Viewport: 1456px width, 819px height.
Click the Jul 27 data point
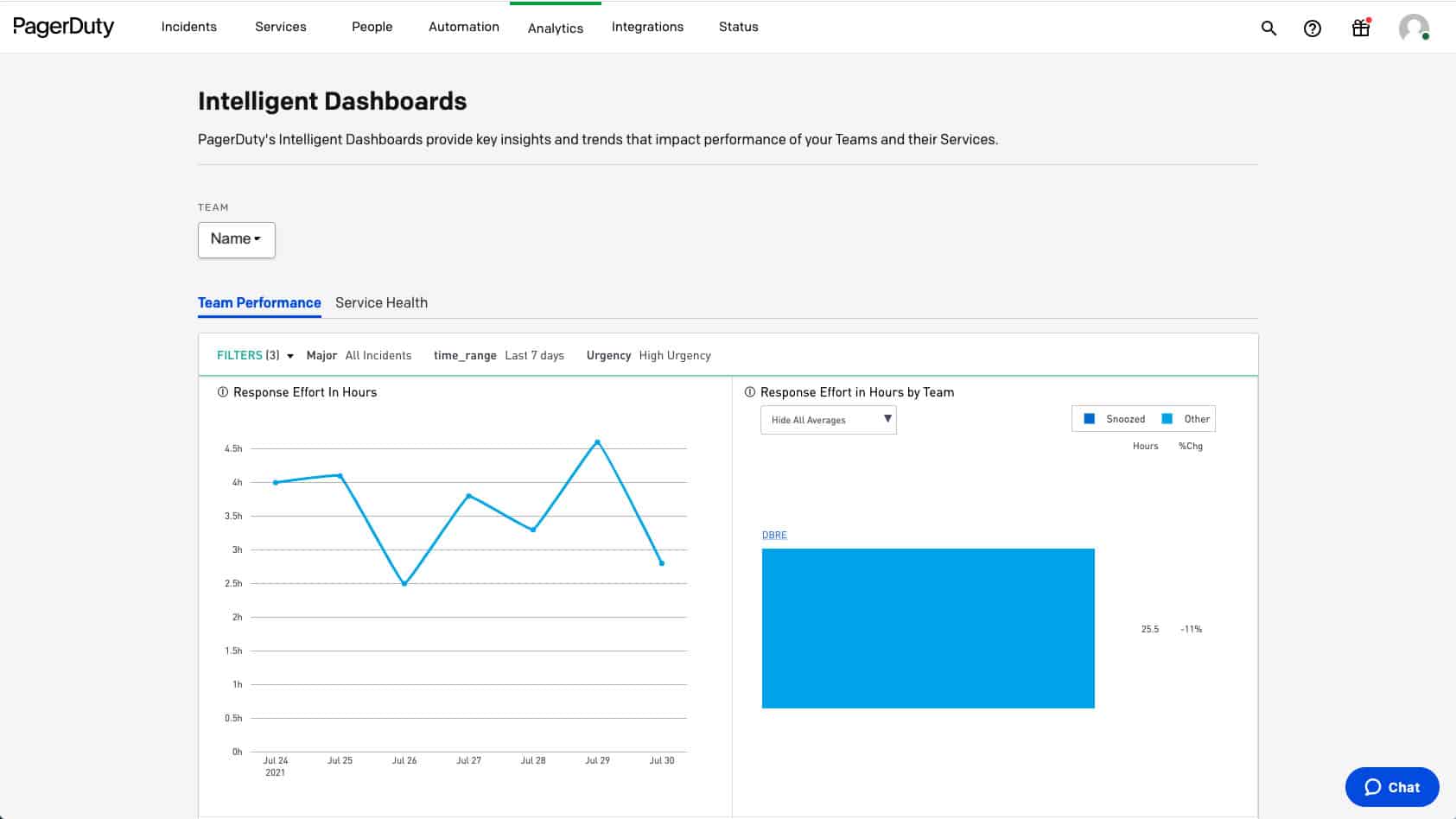[x=468, y=496]
